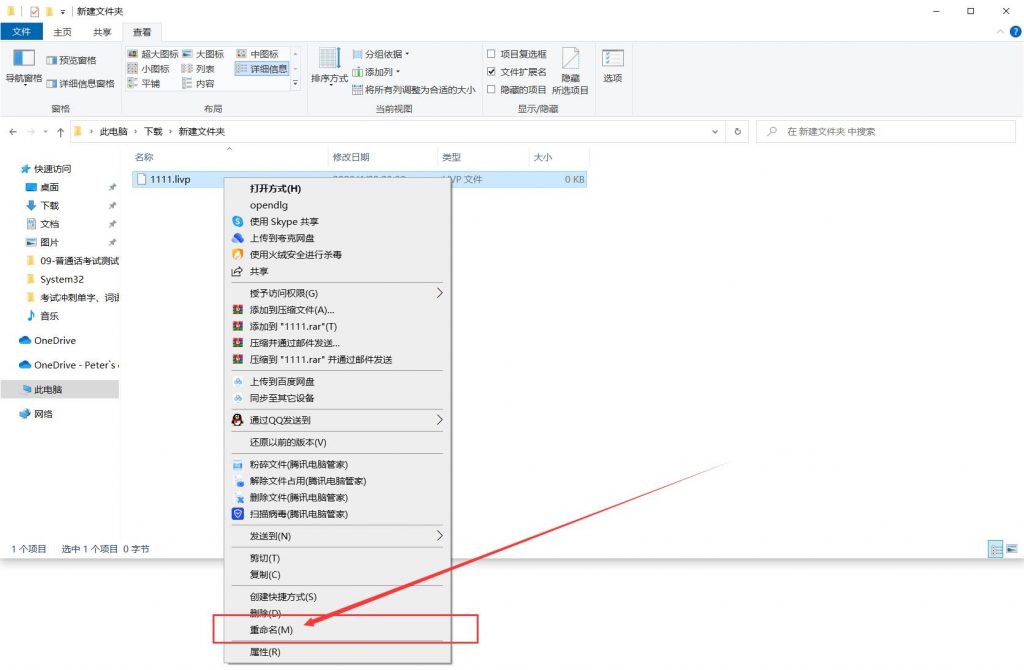Switch to the Home tab

click(63, 32)
